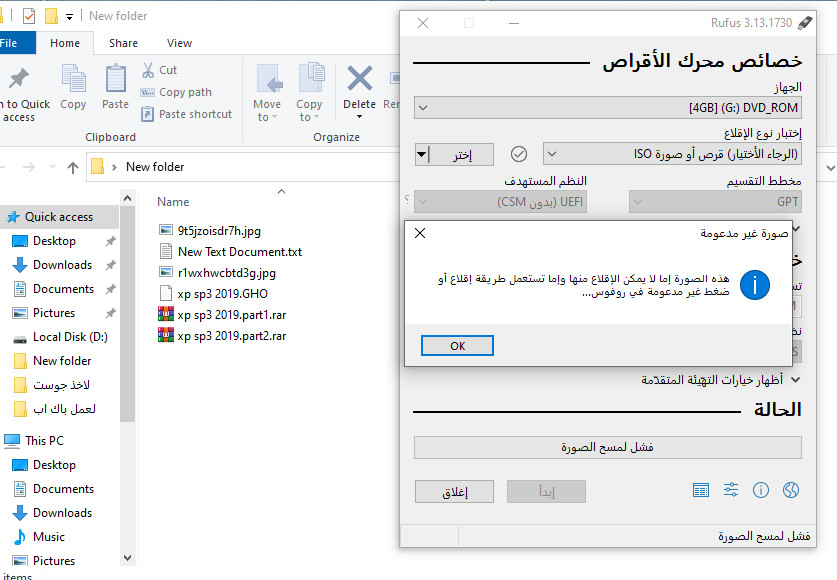Click Paste shortcut in the ribbon
Image resolution: width=837 pixels, height=580 pixels.
tap(186, 114)
